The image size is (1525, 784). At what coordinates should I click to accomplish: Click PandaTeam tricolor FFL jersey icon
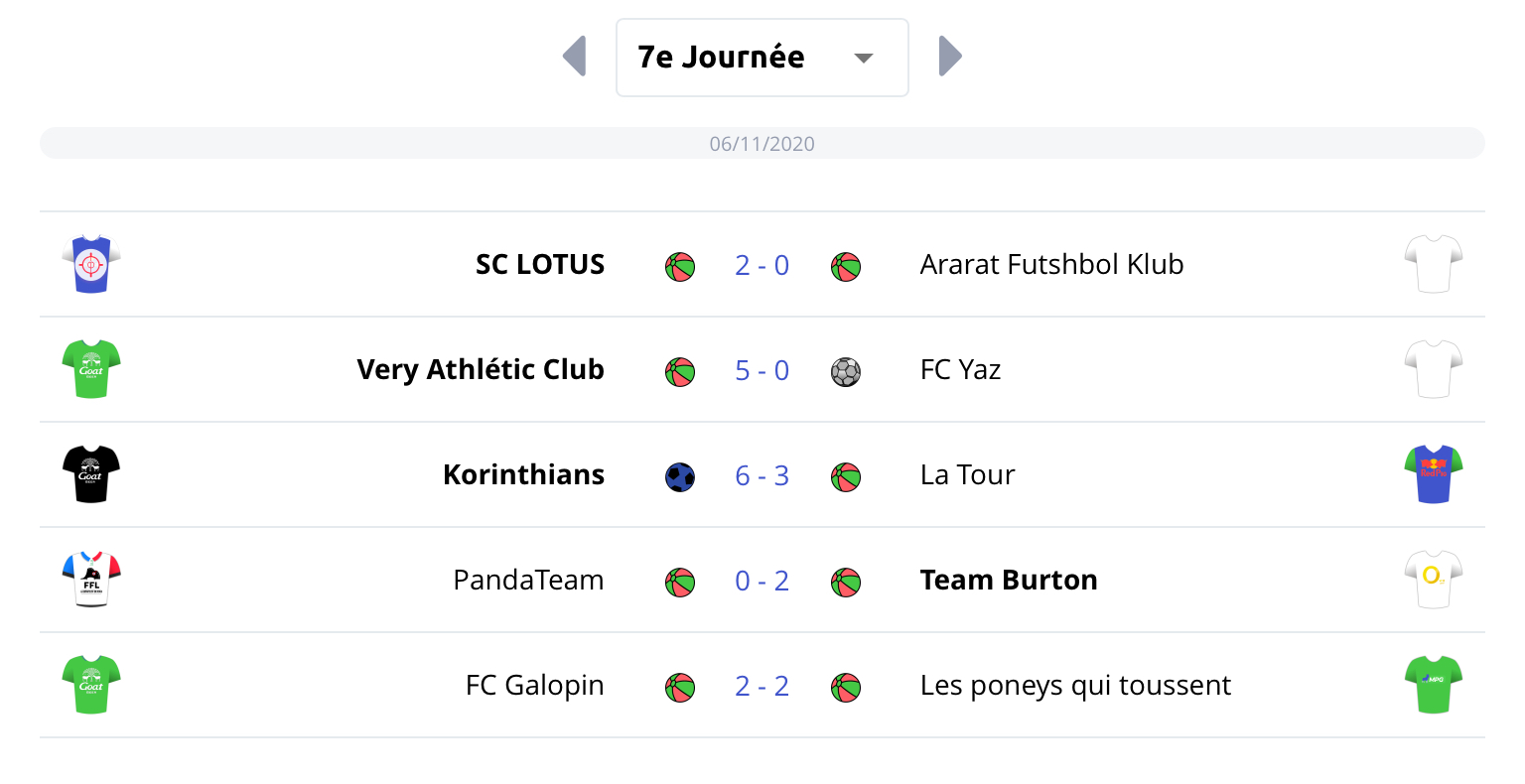point(91,580)
